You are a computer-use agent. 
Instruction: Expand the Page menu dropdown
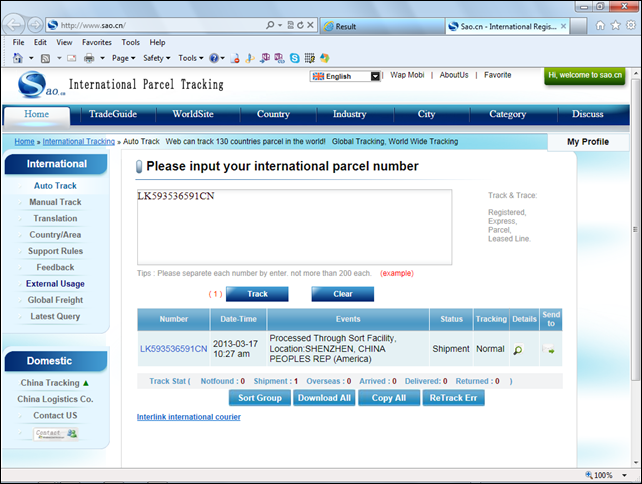point(123,58)
